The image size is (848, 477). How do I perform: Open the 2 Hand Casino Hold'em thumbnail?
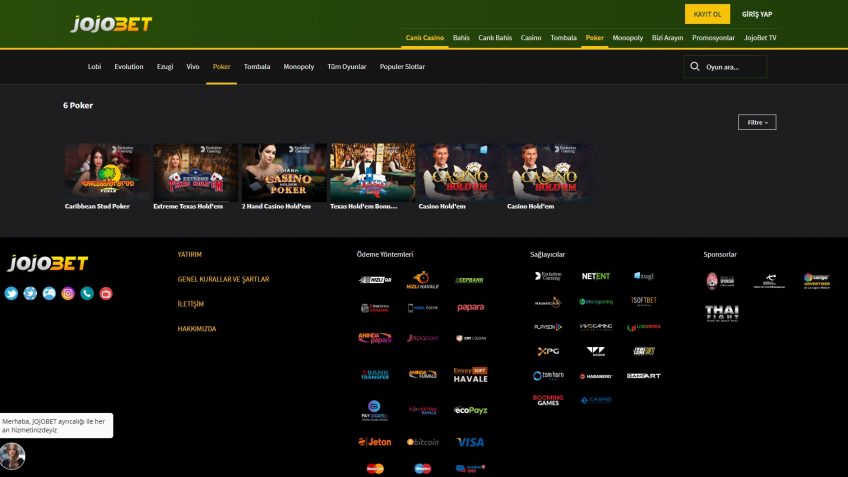click(x=284, y=173)
